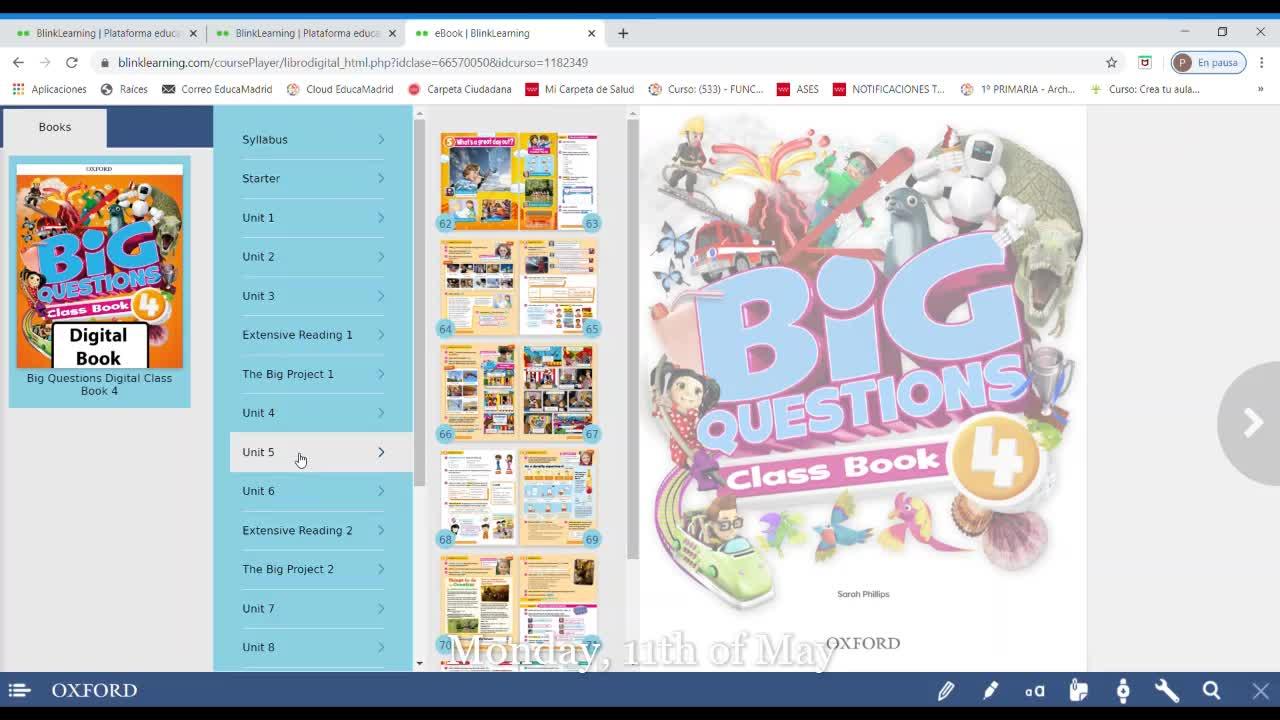Close the eBook | BlinkLearning tab
The height and width of the screenshot is (720, 1280).
[x=591, y=33]
